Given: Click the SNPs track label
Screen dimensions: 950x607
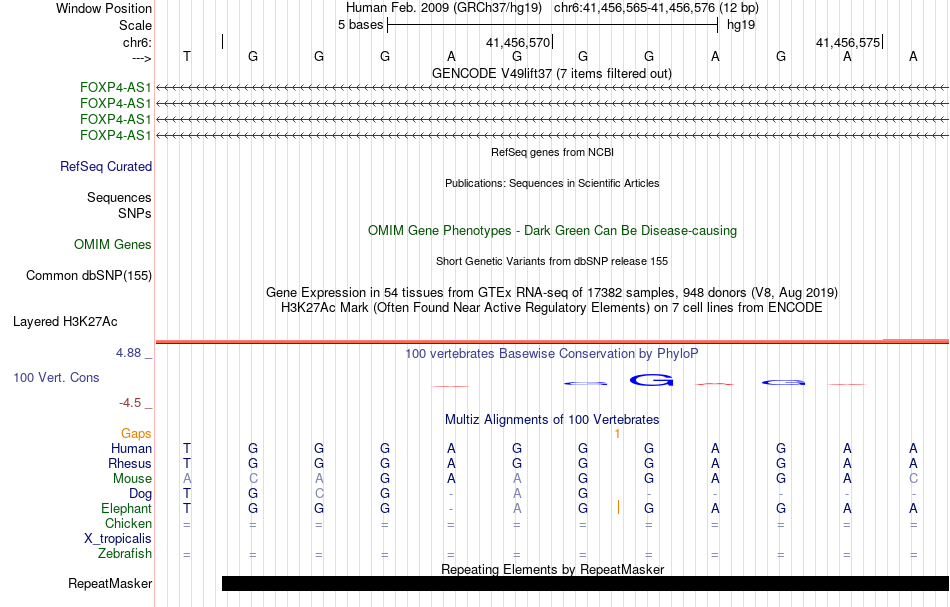Looking at the screenshot, I should pyautogui.click(x=135, y=213).
